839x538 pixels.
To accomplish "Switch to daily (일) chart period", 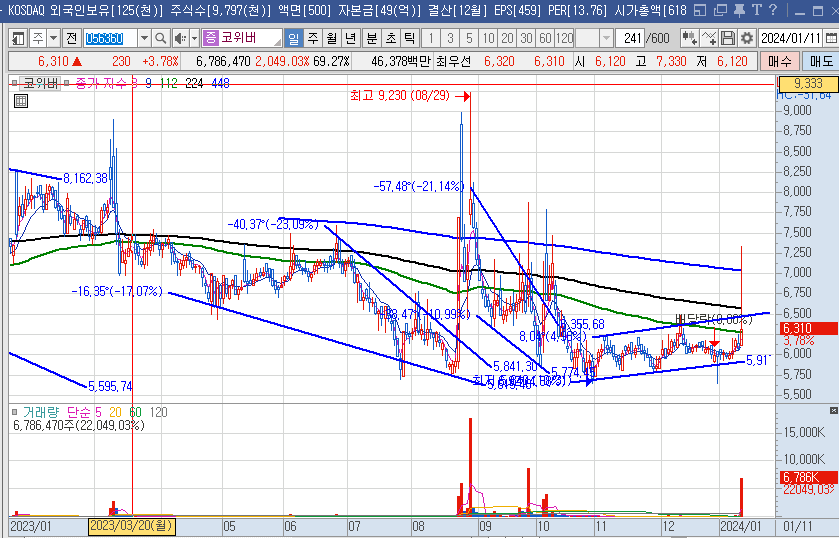I will click(x=293, y=38).
